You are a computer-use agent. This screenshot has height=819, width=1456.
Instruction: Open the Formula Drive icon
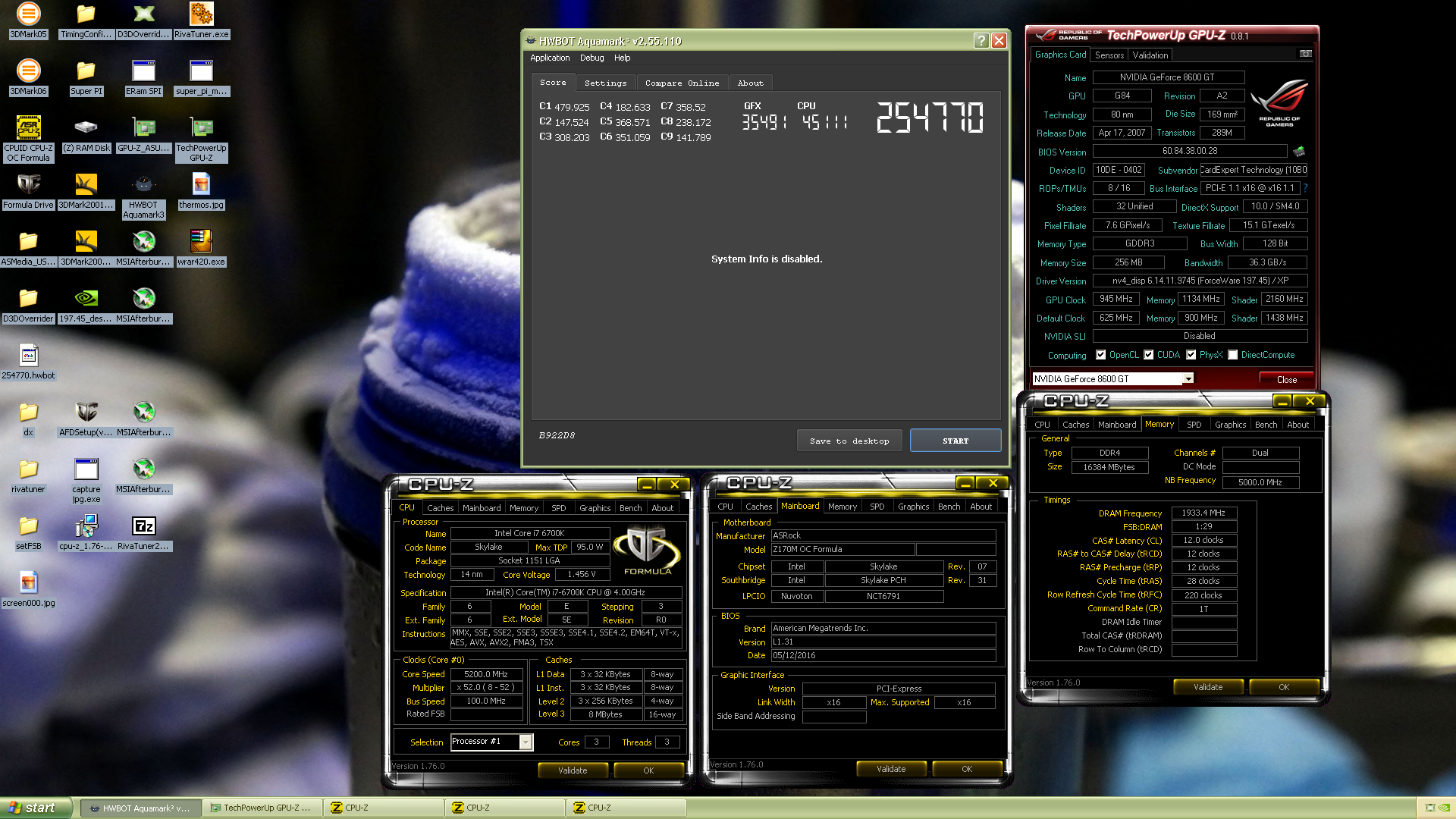[28, 191]
